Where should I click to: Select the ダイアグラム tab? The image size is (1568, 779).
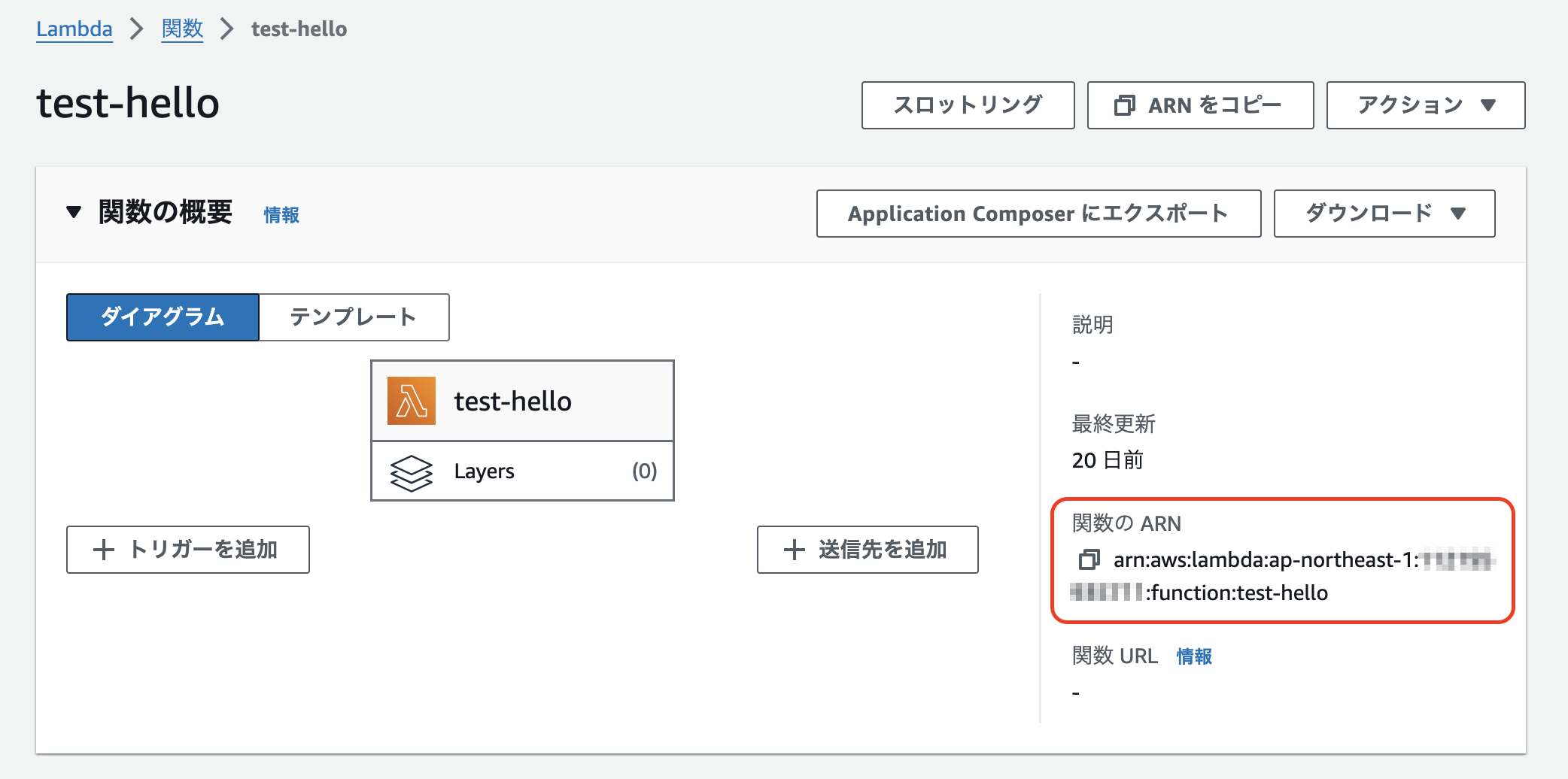[163, 317]
